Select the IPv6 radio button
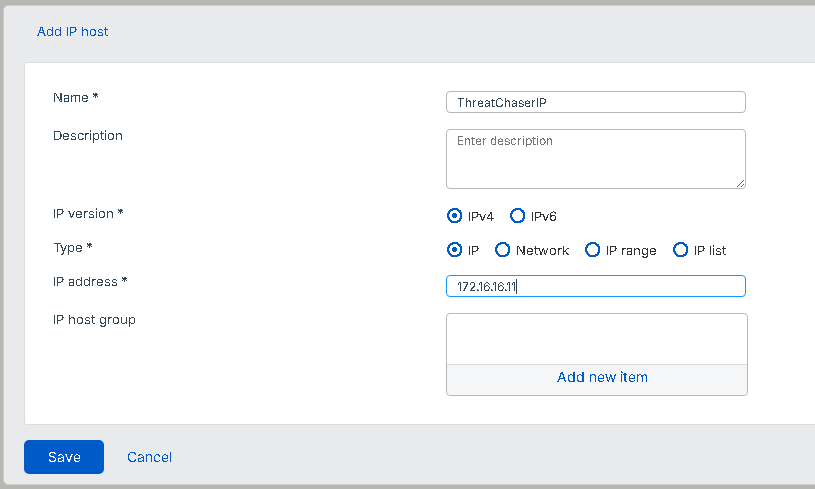This screenshot has width=815, height=489. click(517, 216)
